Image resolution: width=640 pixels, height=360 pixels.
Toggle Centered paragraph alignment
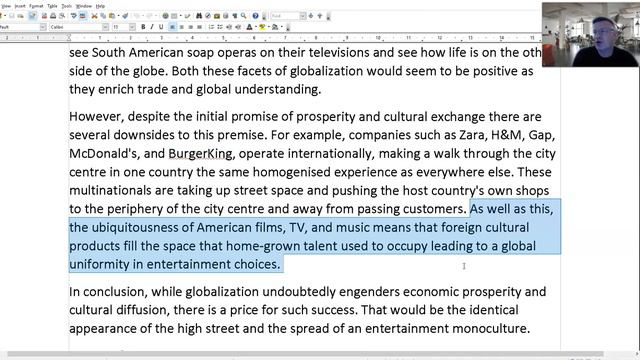182,27
